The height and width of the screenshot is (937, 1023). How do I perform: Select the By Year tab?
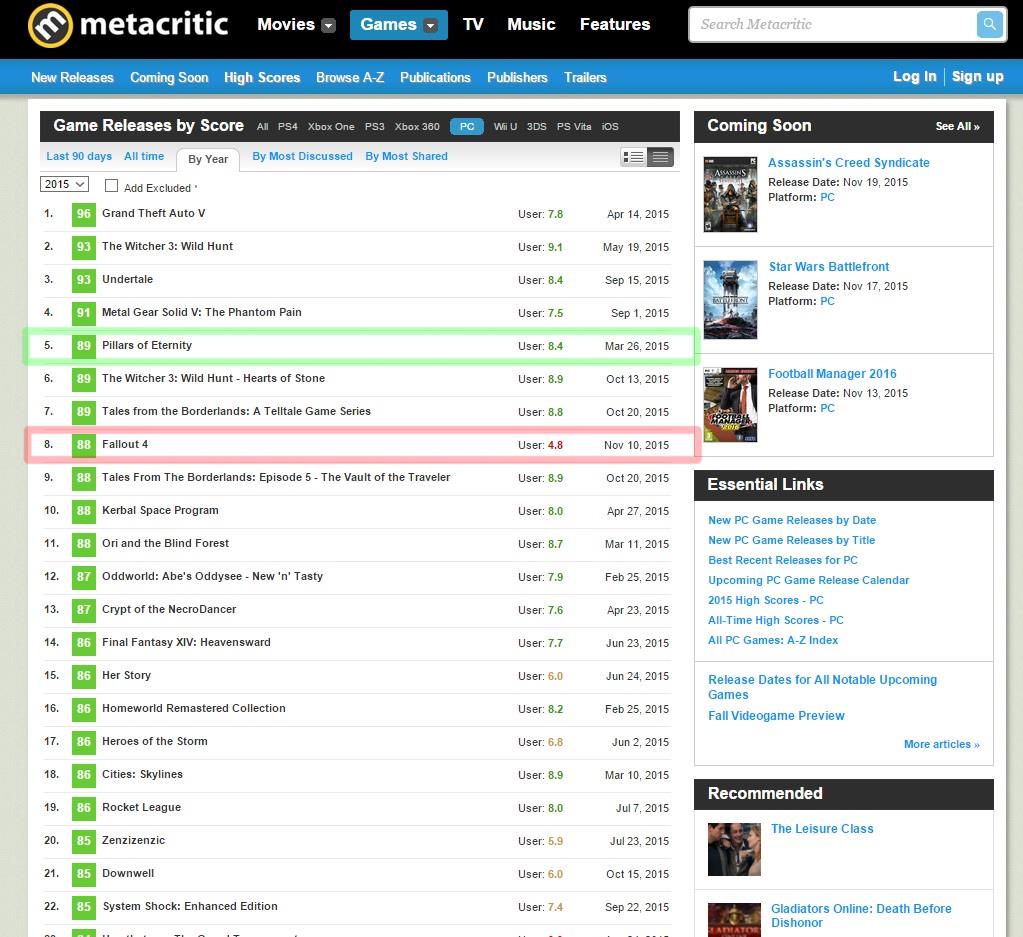[x=208, y=159]
